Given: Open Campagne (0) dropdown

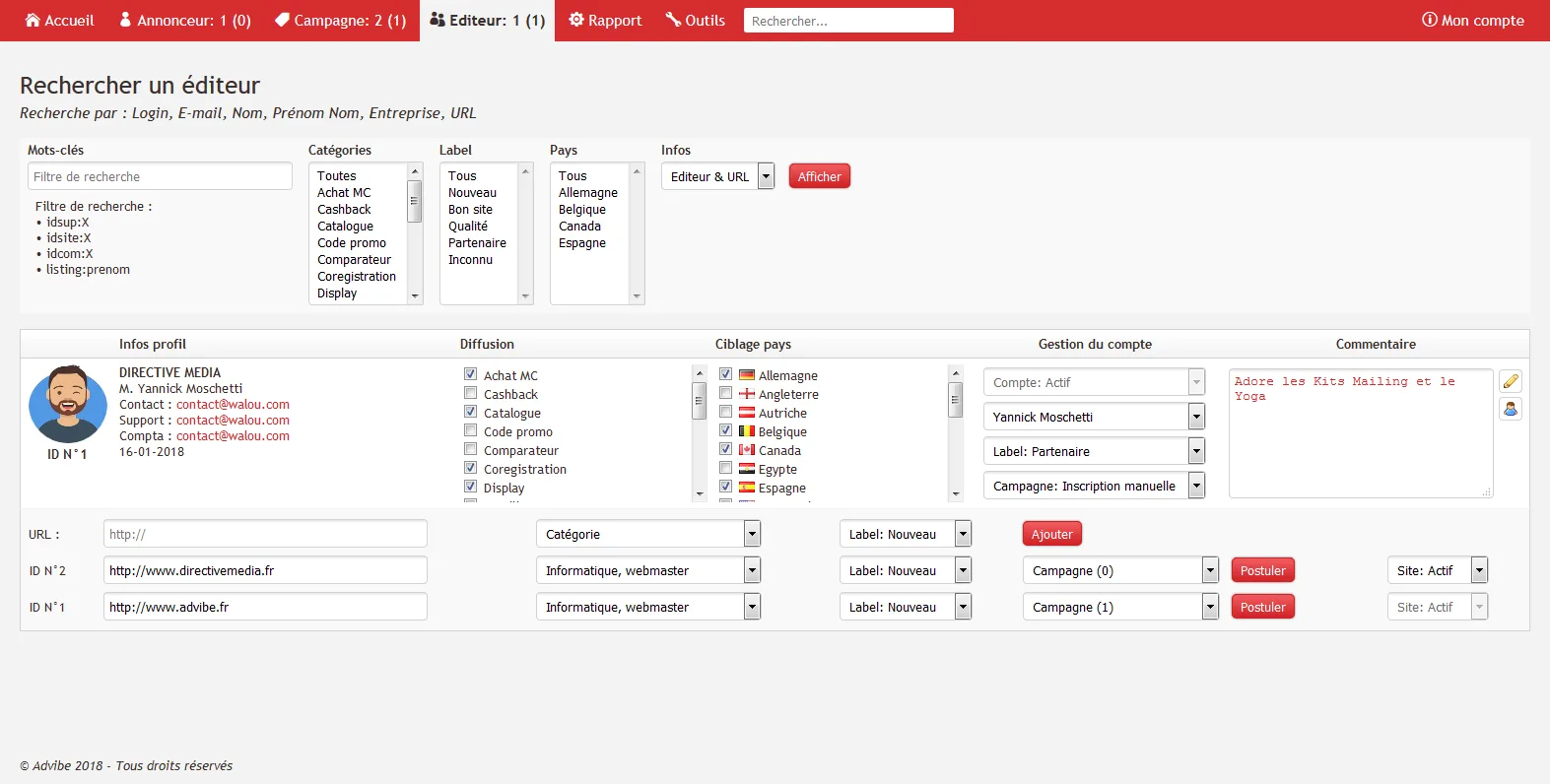Looking at the screenshot, I should (1120, 570).
